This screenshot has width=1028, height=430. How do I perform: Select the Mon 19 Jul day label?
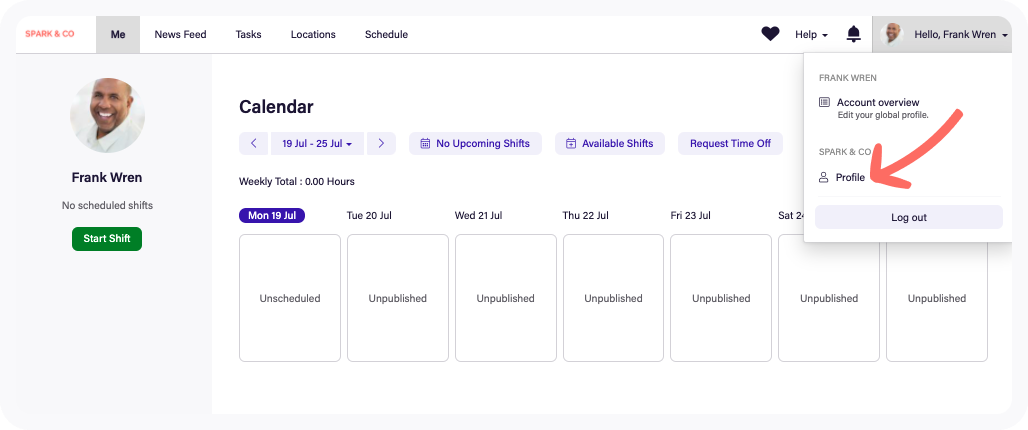pyautogui.click(x=272, y=215)
